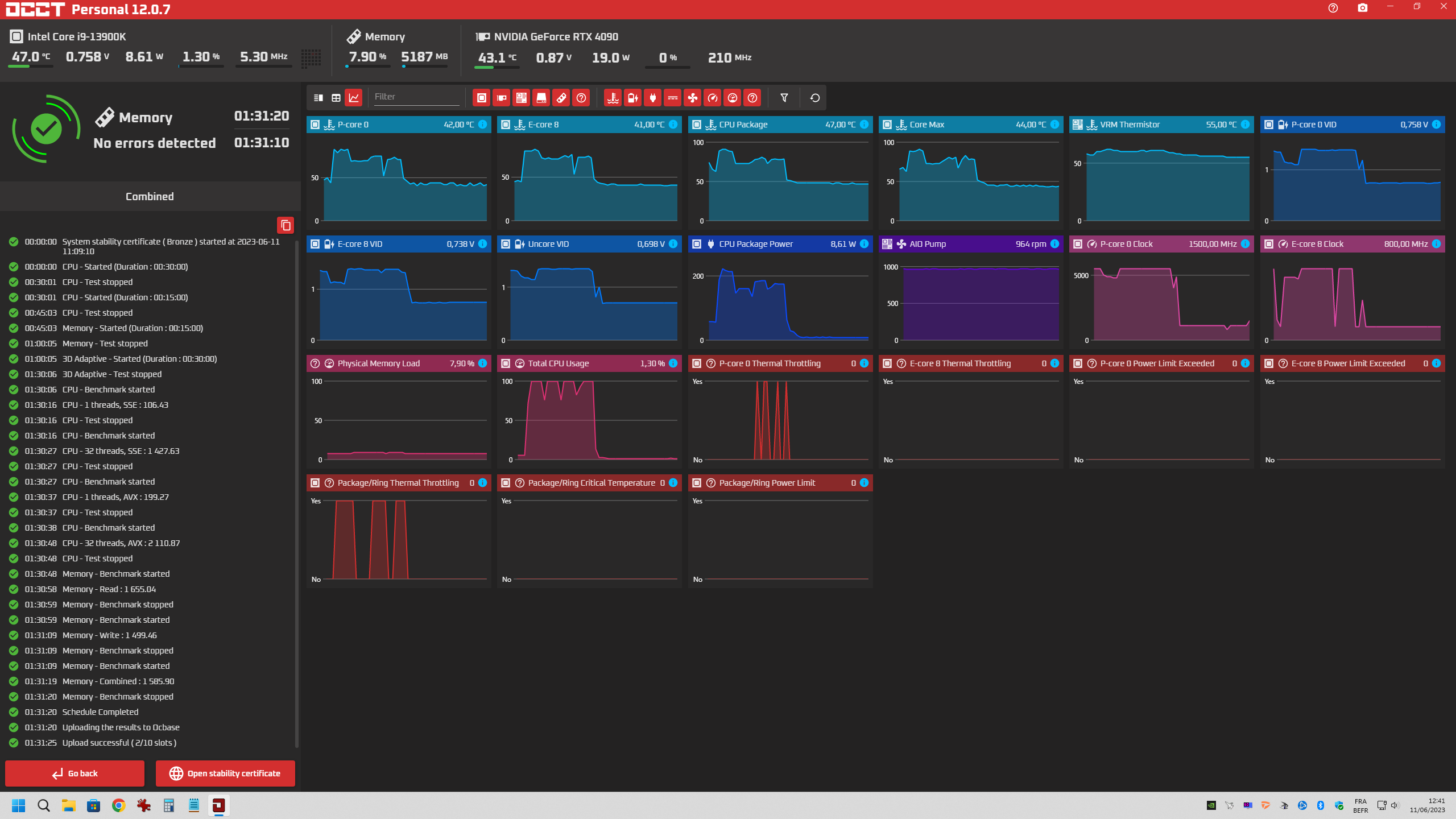Screen dimensions: 1456x819
Task: Click the funnel filter icon
Action: coord(784,98)
